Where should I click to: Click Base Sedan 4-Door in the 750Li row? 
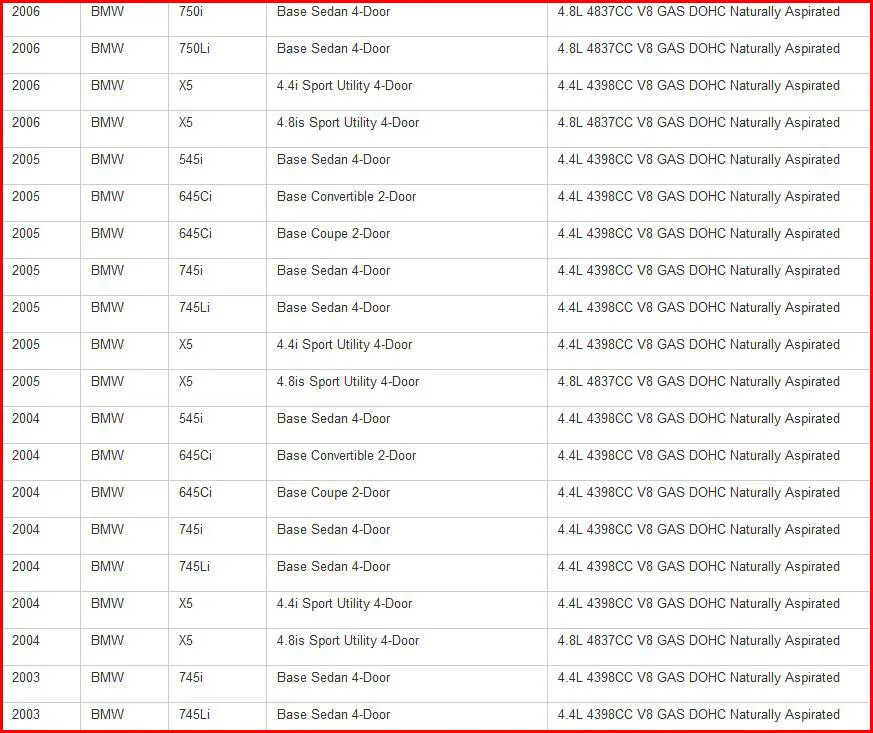pyautogui.click(x=333, y=48)
